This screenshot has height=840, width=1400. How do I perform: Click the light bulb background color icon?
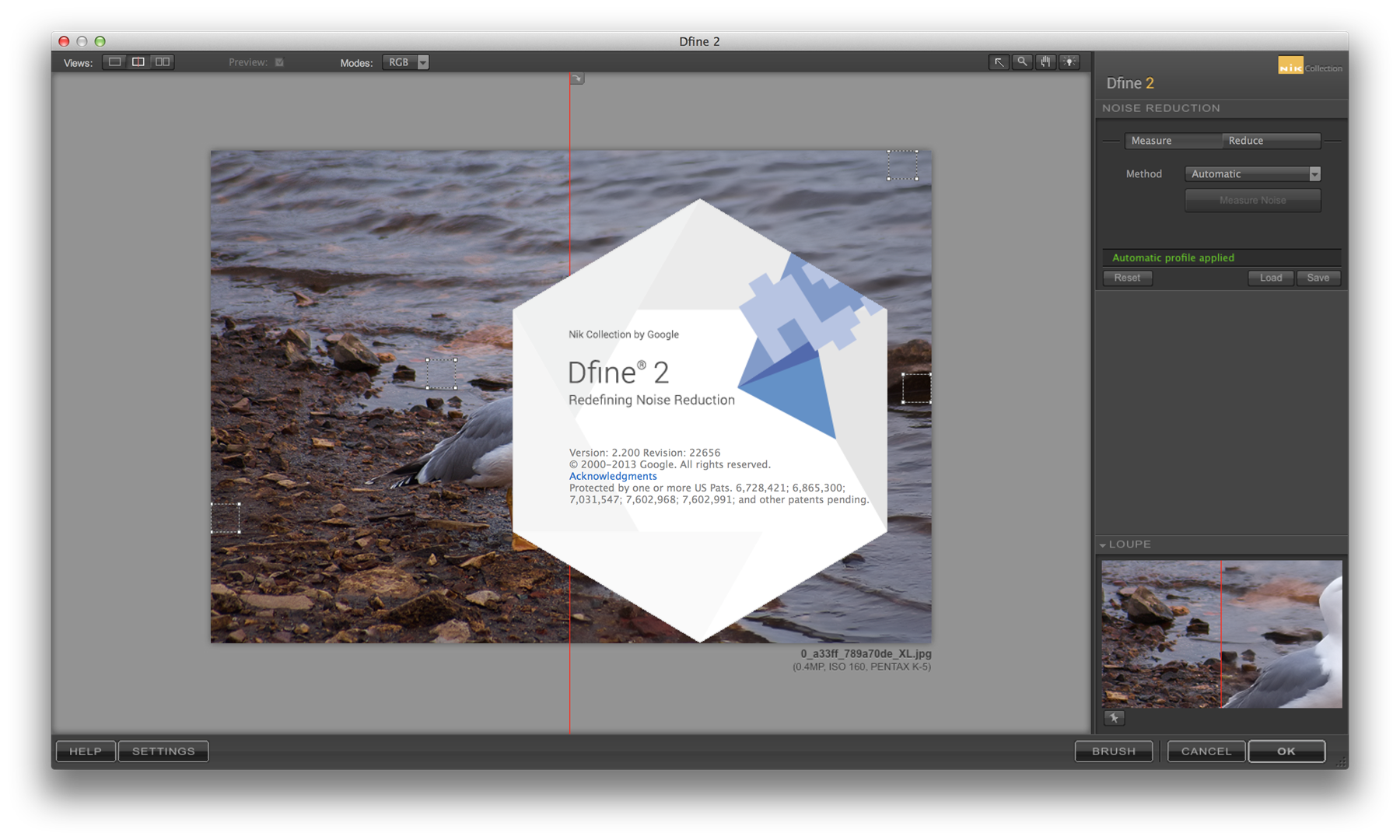pos(1069,62)
